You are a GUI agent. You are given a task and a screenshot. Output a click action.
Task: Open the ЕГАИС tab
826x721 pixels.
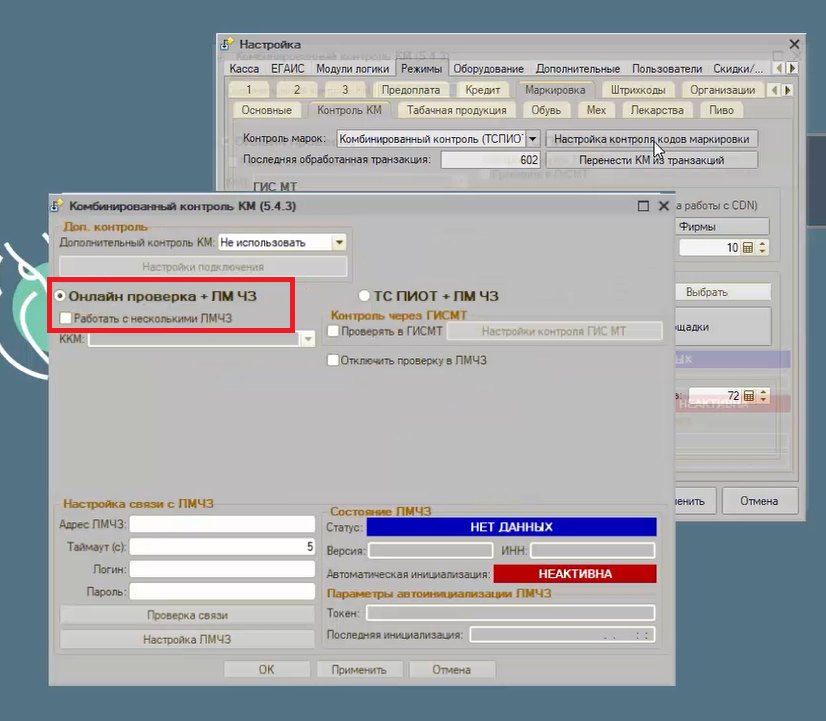pyautogui.click(x=288, y=68)
